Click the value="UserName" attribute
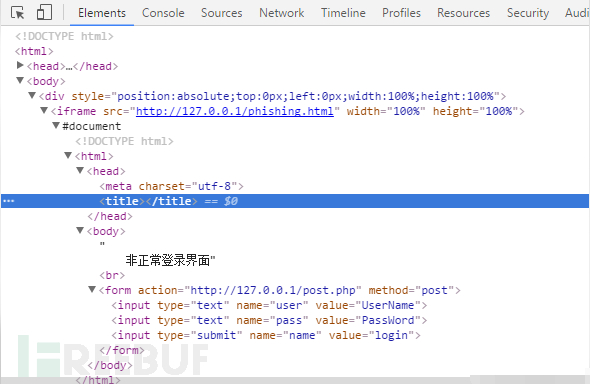Viewport: 590px width, 384px height. pos(368,305)
